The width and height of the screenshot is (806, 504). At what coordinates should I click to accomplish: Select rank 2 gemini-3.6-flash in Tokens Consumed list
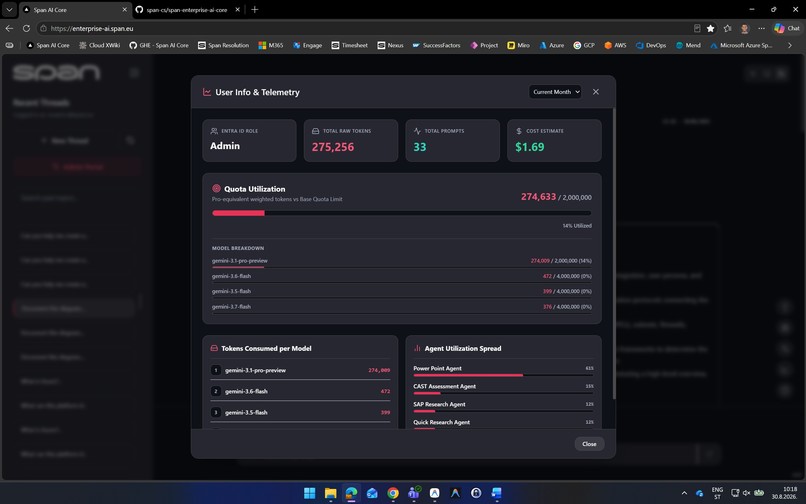pos(300,391)
